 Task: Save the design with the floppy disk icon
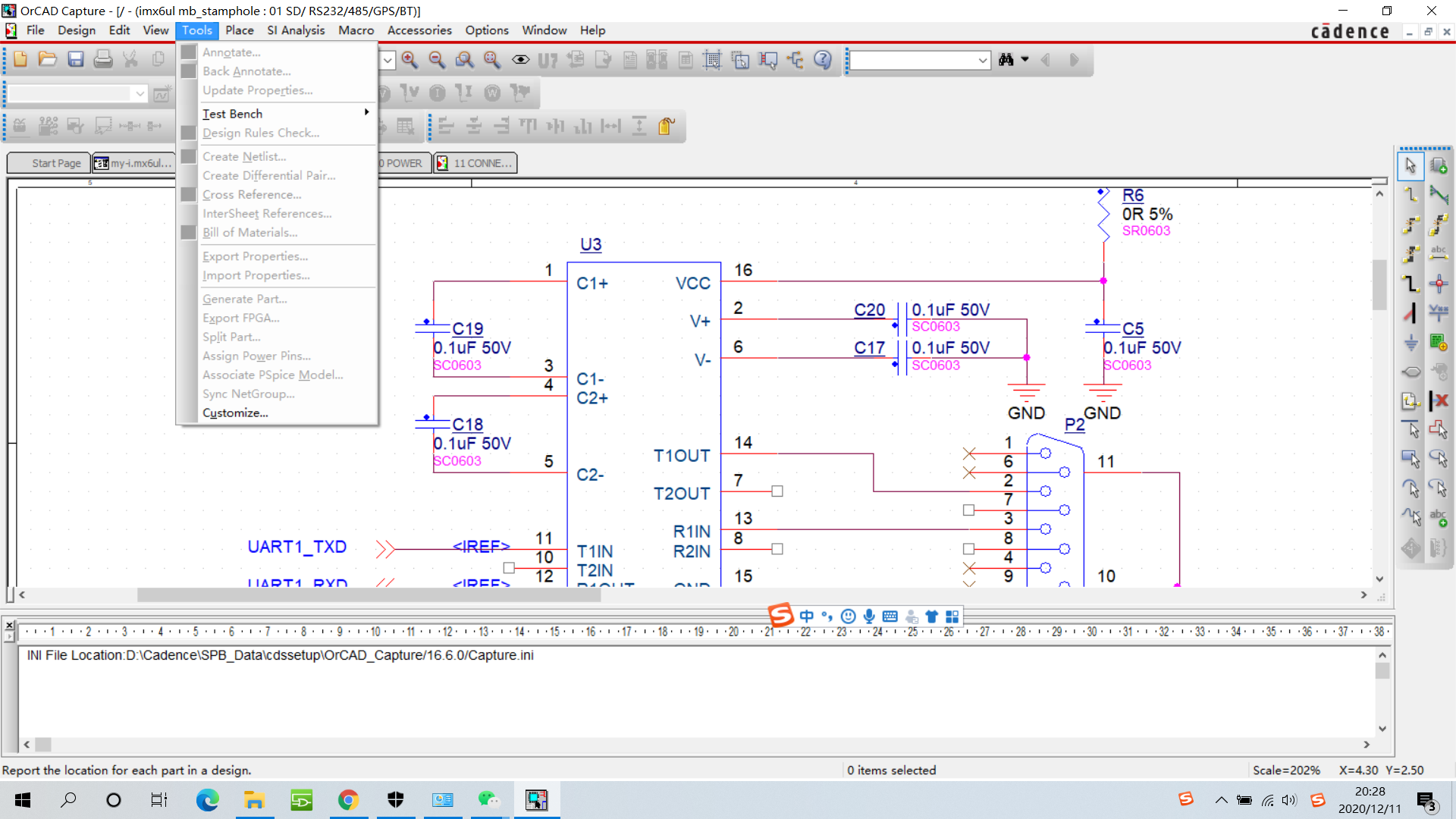pos(76,60)
